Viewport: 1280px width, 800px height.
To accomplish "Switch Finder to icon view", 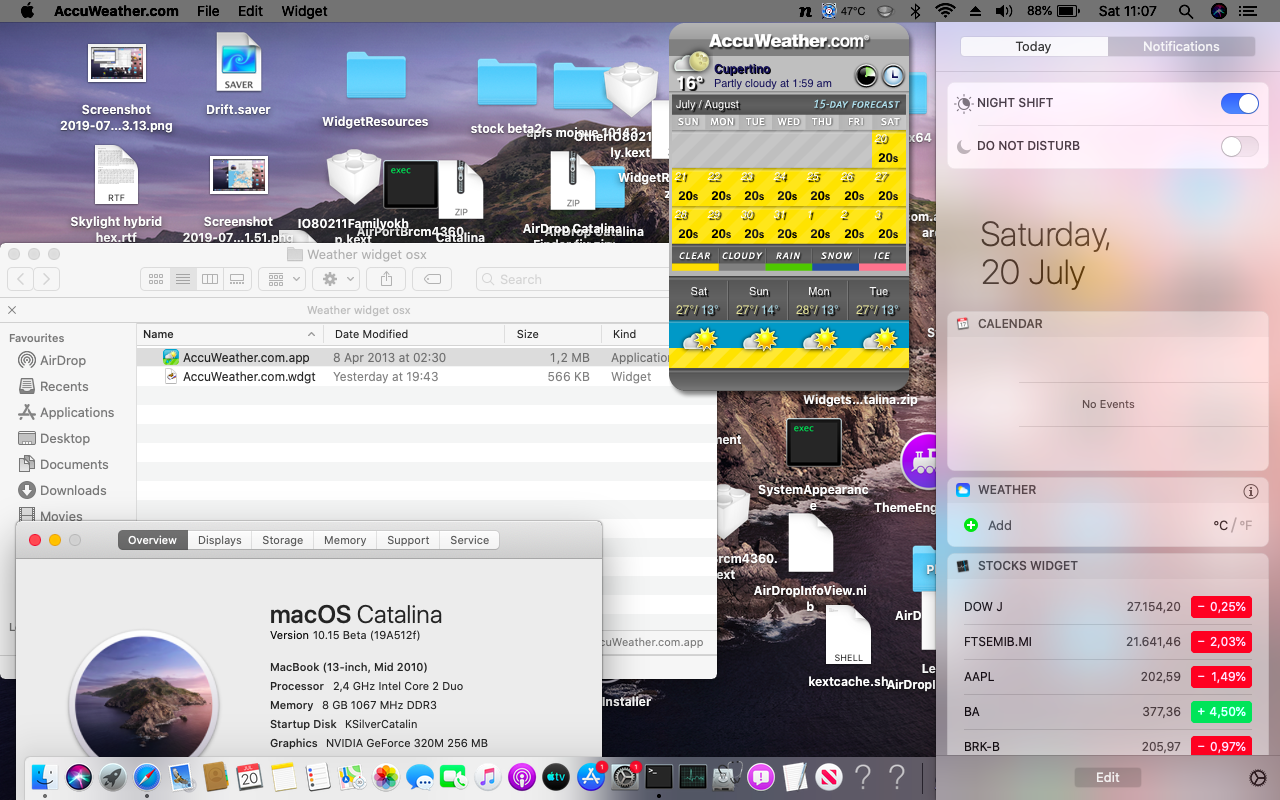I will click(x=155, y=279).
